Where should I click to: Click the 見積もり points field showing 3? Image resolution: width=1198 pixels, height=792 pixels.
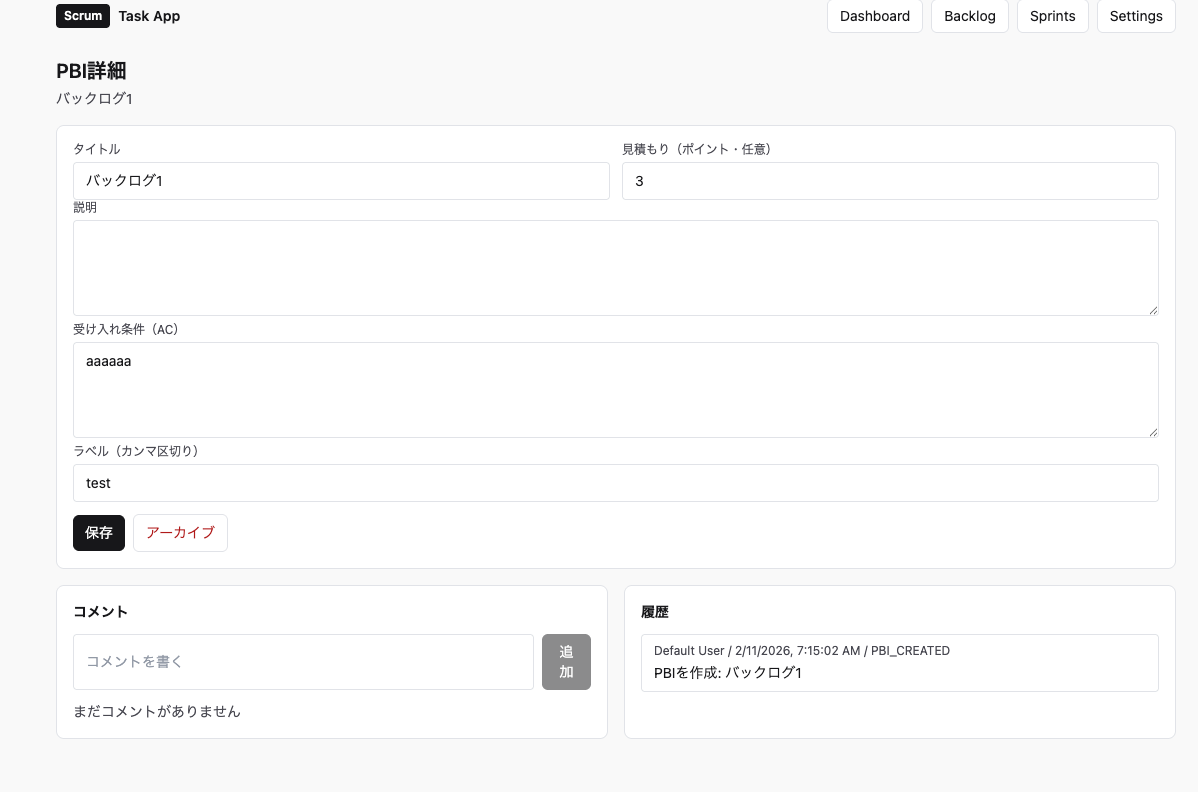point(890,181)
